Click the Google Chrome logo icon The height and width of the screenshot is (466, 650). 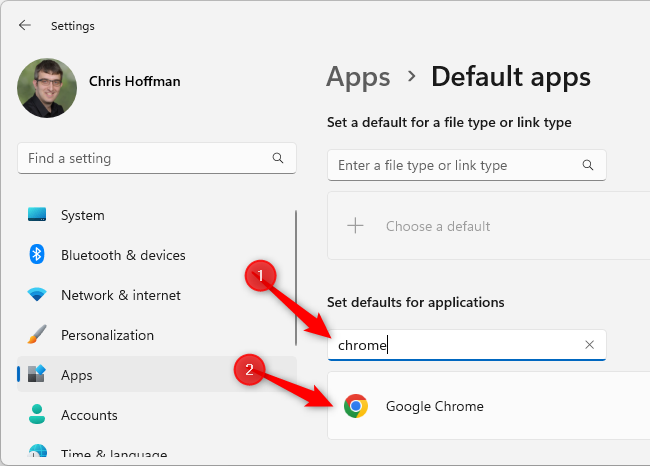pos(355,406)
